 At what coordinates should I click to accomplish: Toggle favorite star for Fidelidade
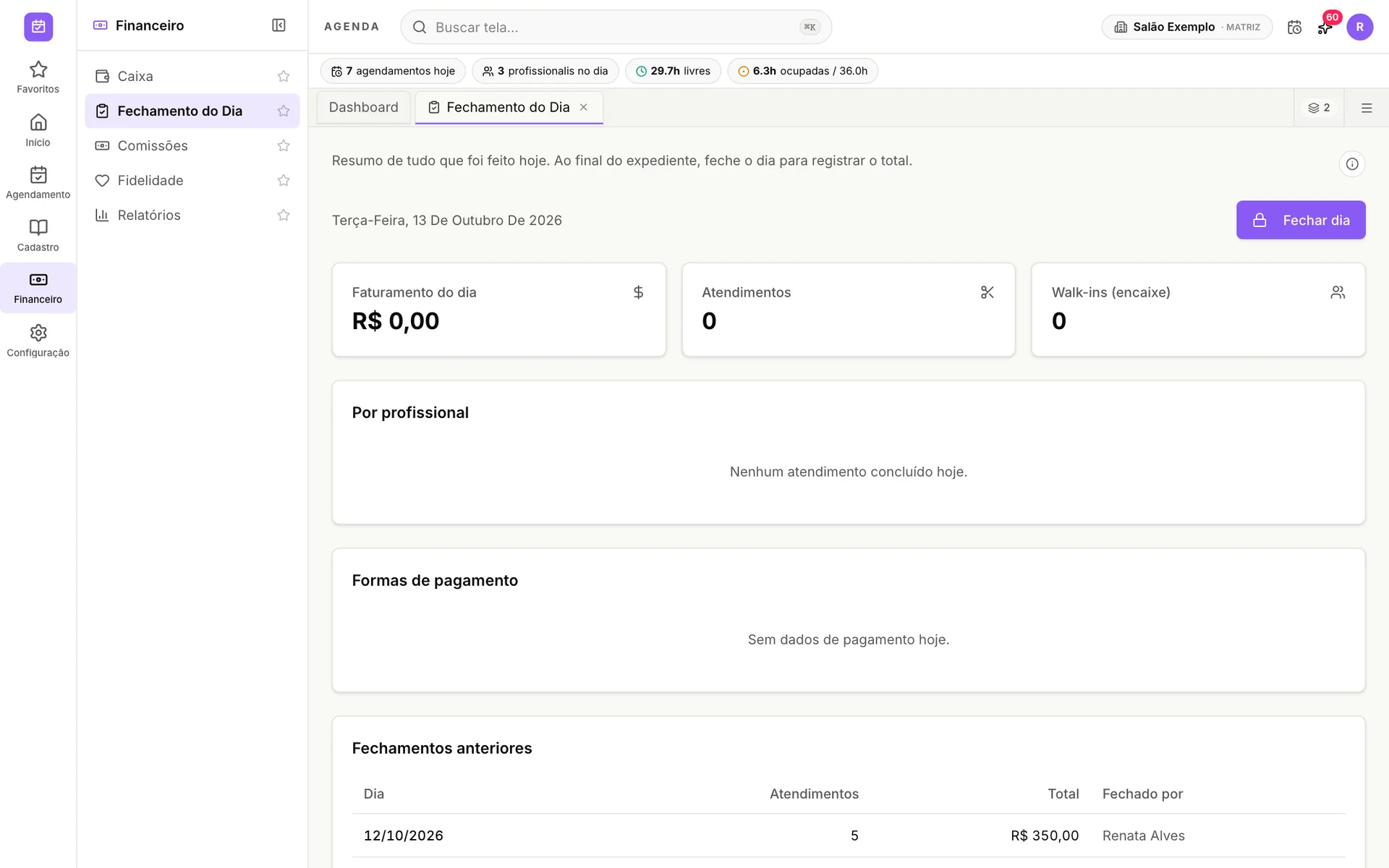point(284,180)
